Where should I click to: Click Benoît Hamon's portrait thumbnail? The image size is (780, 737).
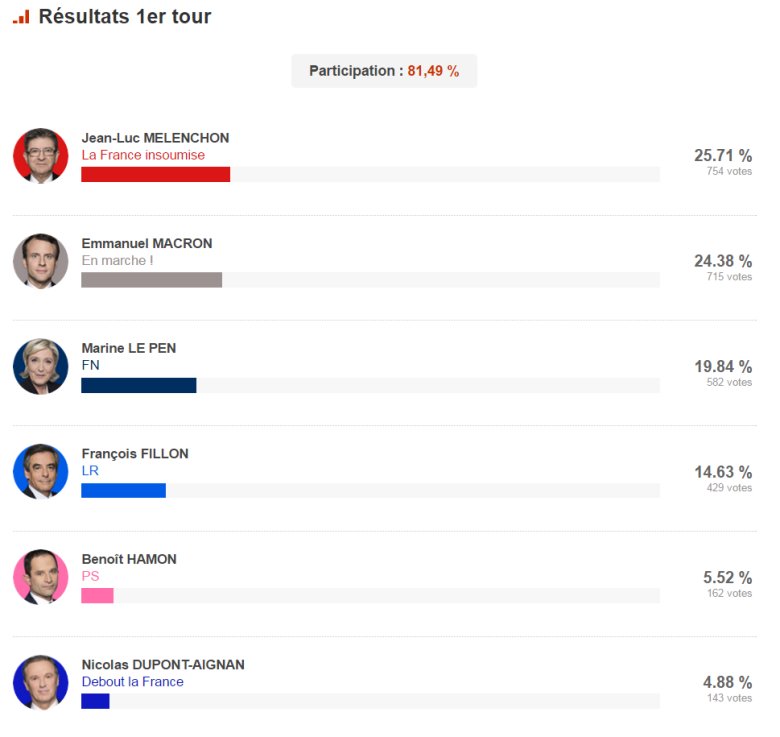[41, 577]
